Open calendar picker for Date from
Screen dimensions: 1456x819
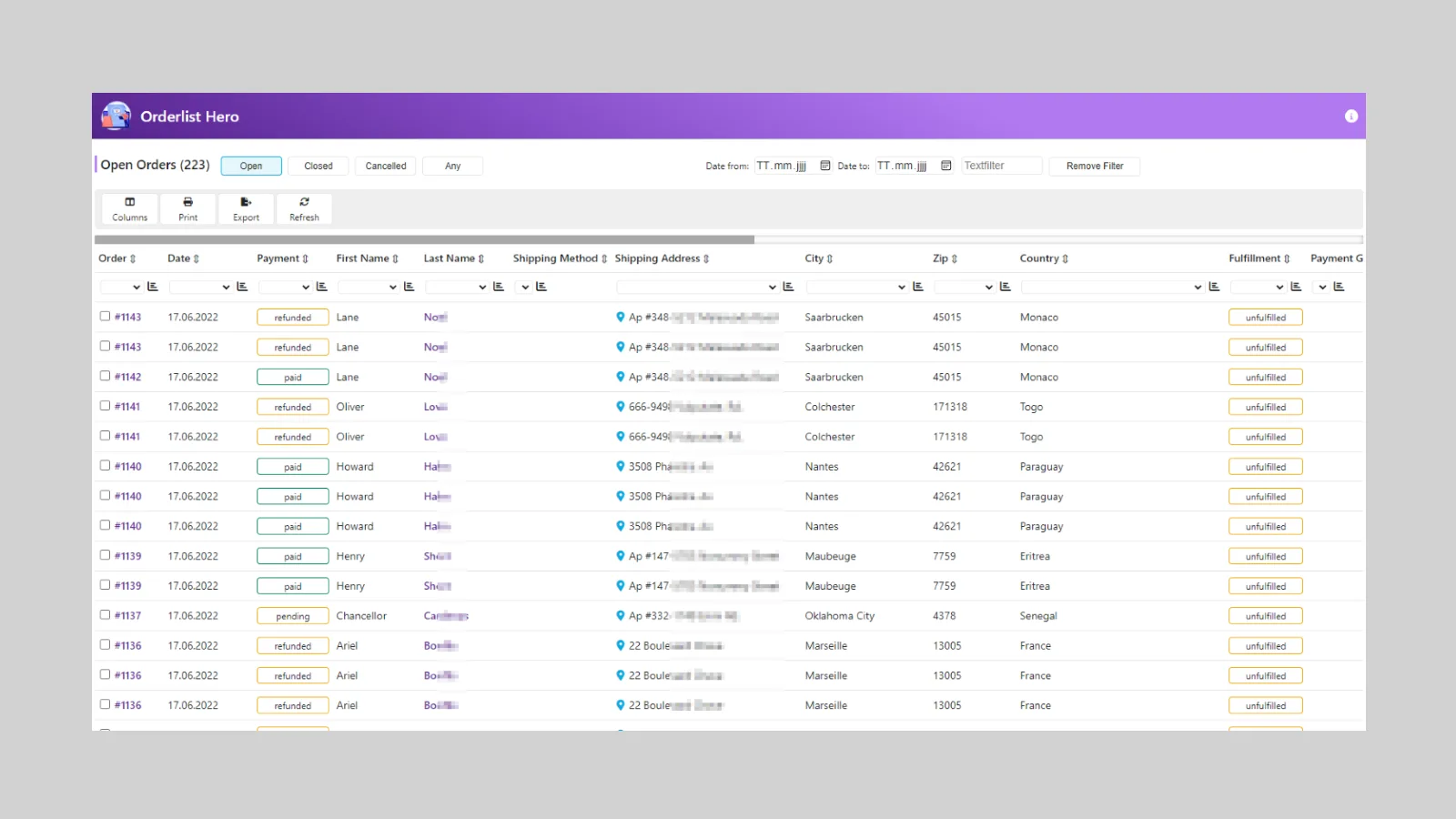[x=825, y=166]
